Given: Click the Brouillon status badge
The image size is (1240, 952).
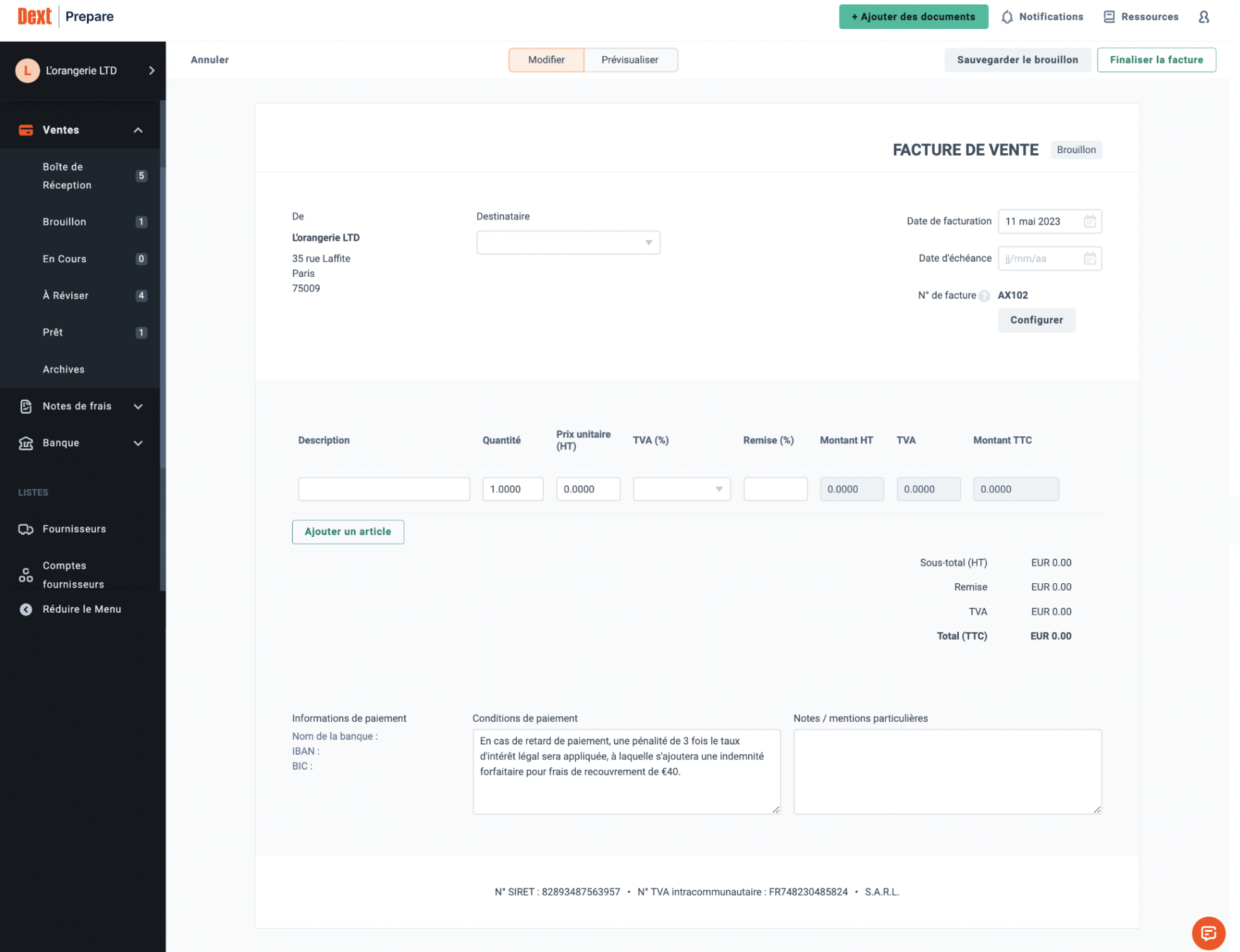Looking at the screenshot, I should point(1076,150).
